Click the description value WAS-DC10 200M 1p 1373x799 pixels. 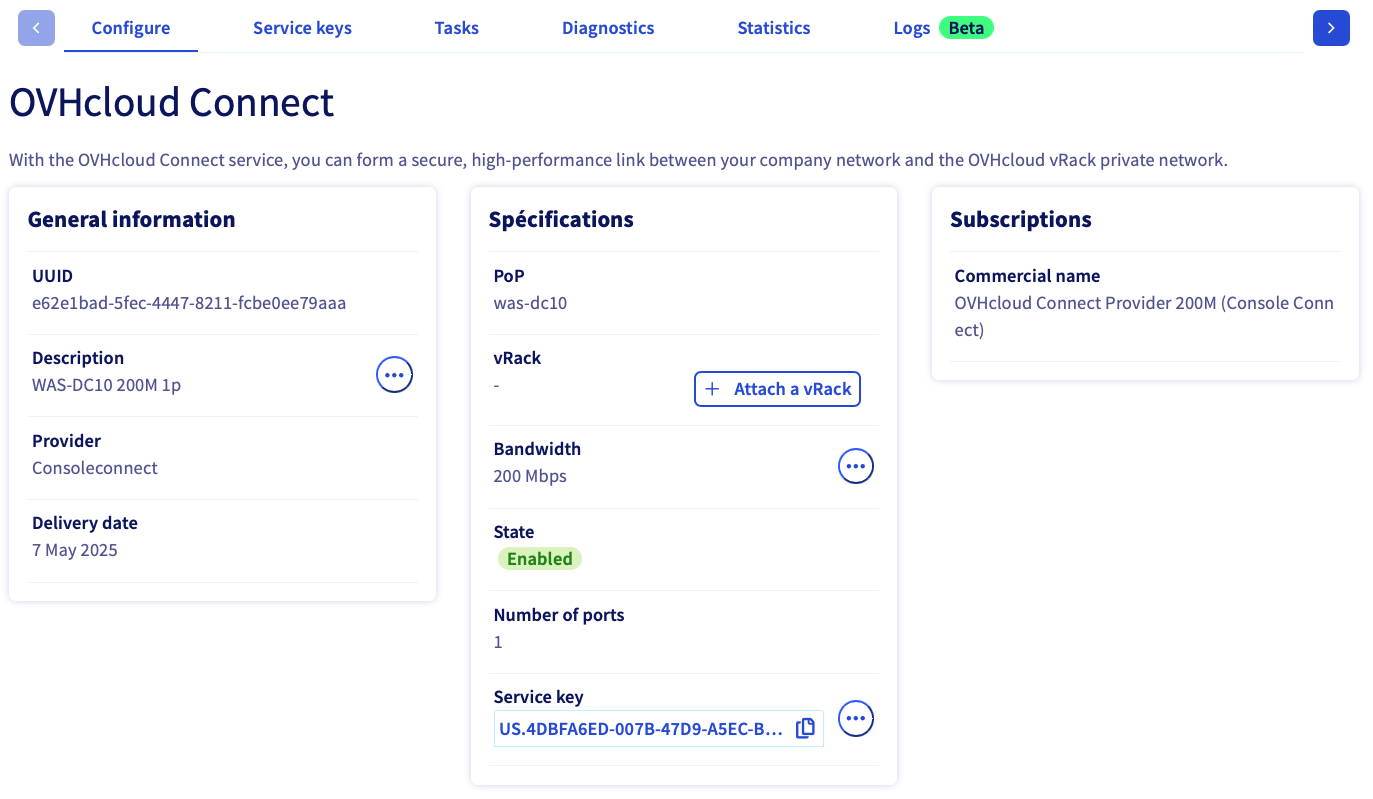106,385
